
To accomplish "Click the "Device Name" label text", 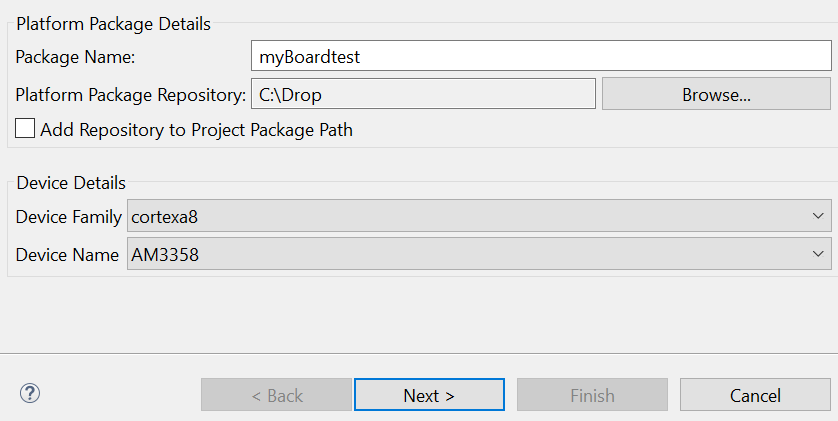I will (x=67, y=255).
